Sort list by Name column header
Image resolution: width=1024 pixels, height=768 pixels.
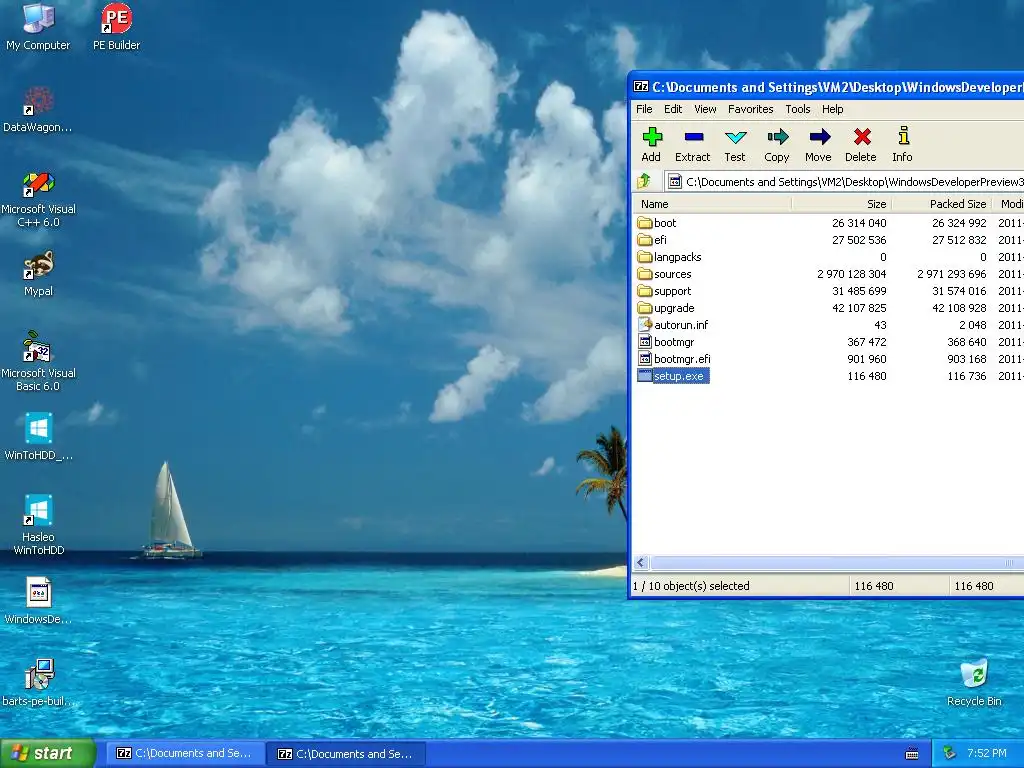point(712,204)
